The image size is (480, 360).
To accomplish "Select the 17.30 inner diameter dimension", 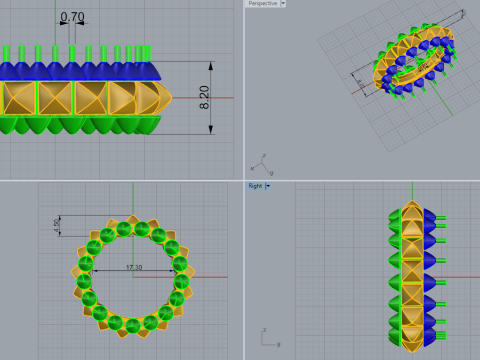I will (x=134, y=267).
